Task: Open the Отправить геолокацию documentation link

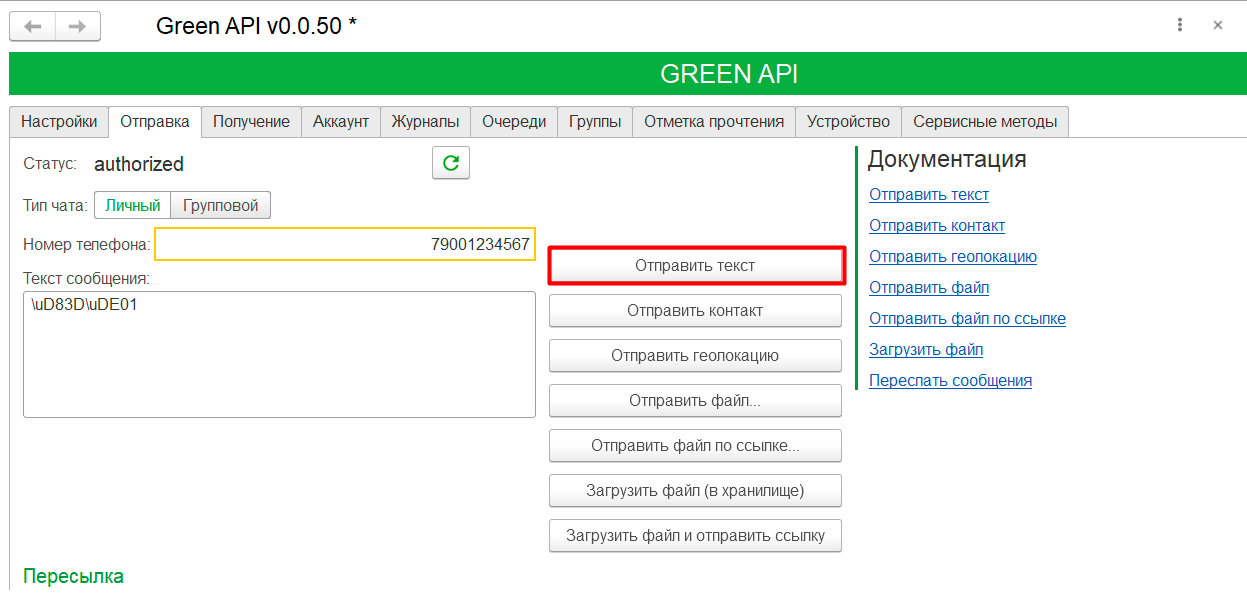Action: pyautogui.click(x=952, y=257)
